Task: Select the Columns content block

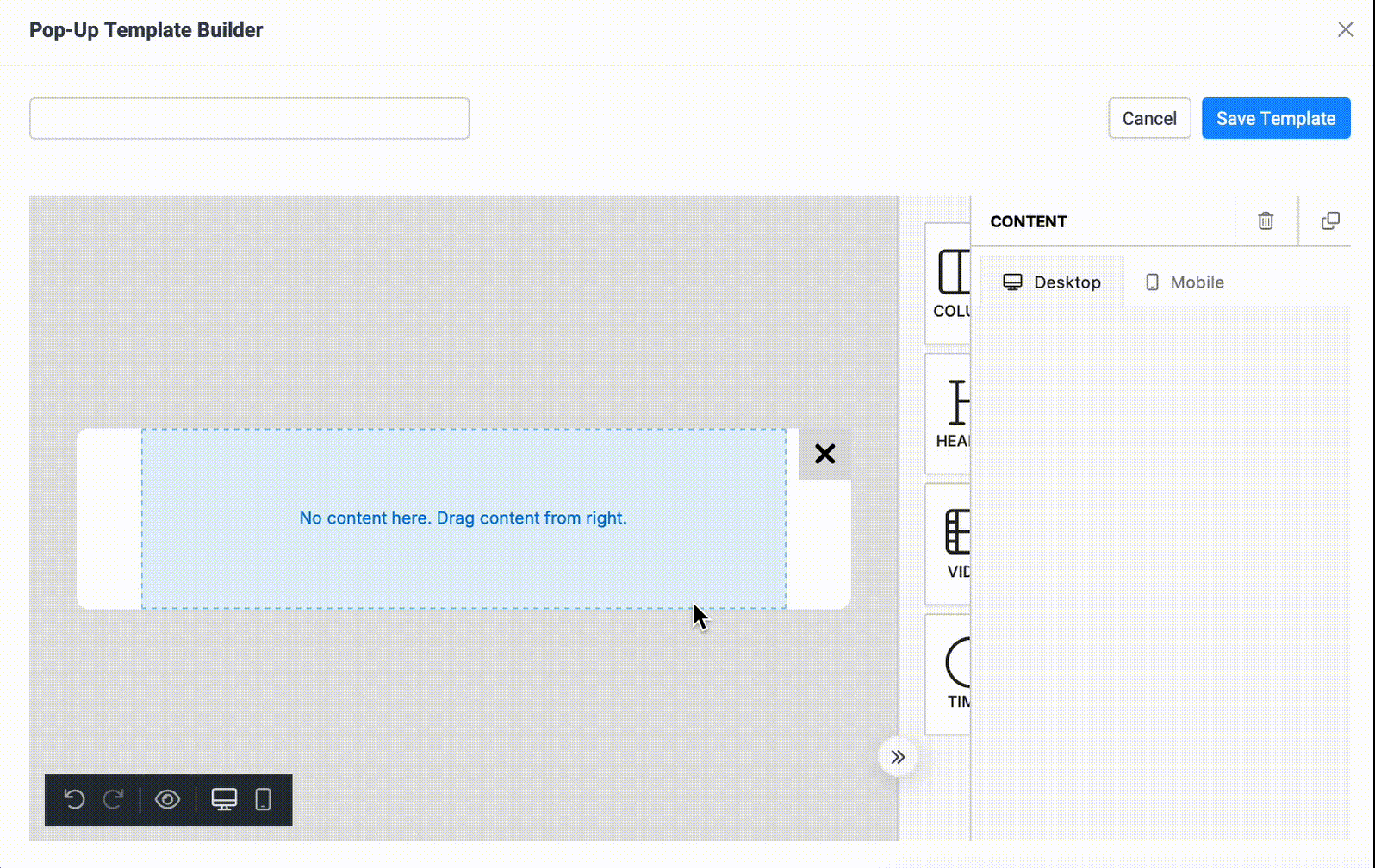Action: pyautogui.click(x=950, y=283)
